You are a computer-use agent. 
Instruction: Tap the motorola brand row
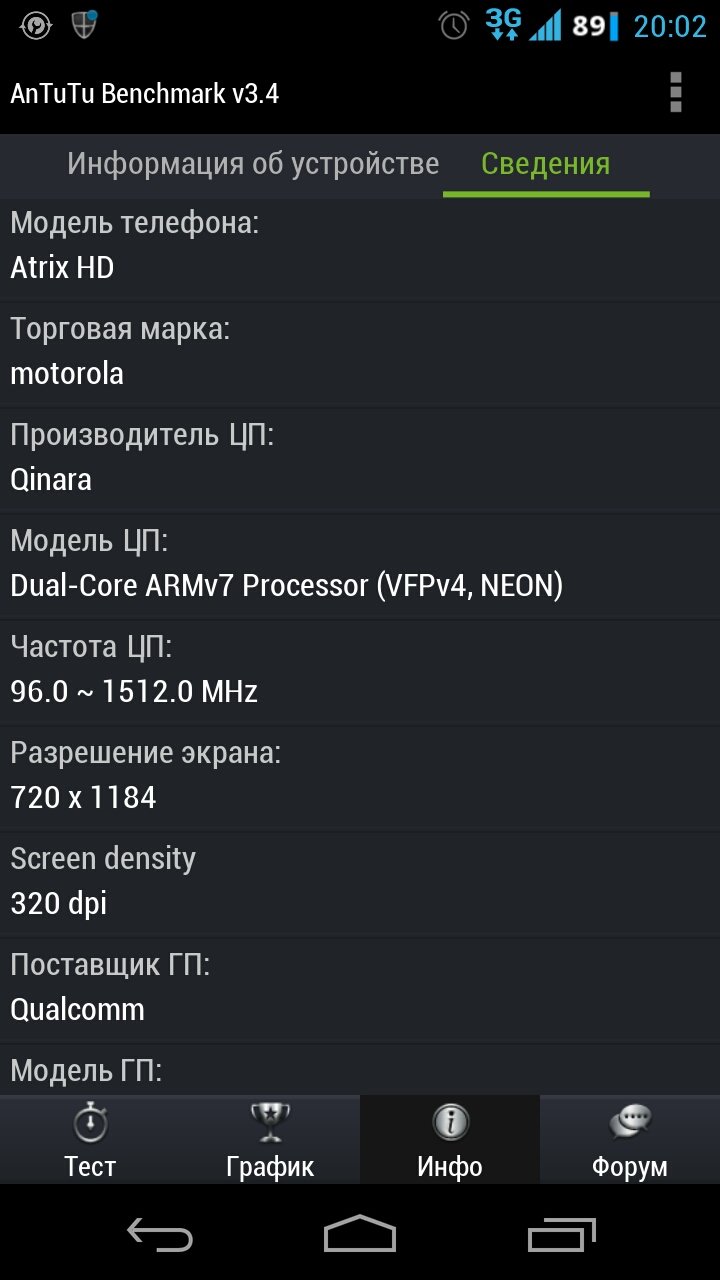pos(360,353)
